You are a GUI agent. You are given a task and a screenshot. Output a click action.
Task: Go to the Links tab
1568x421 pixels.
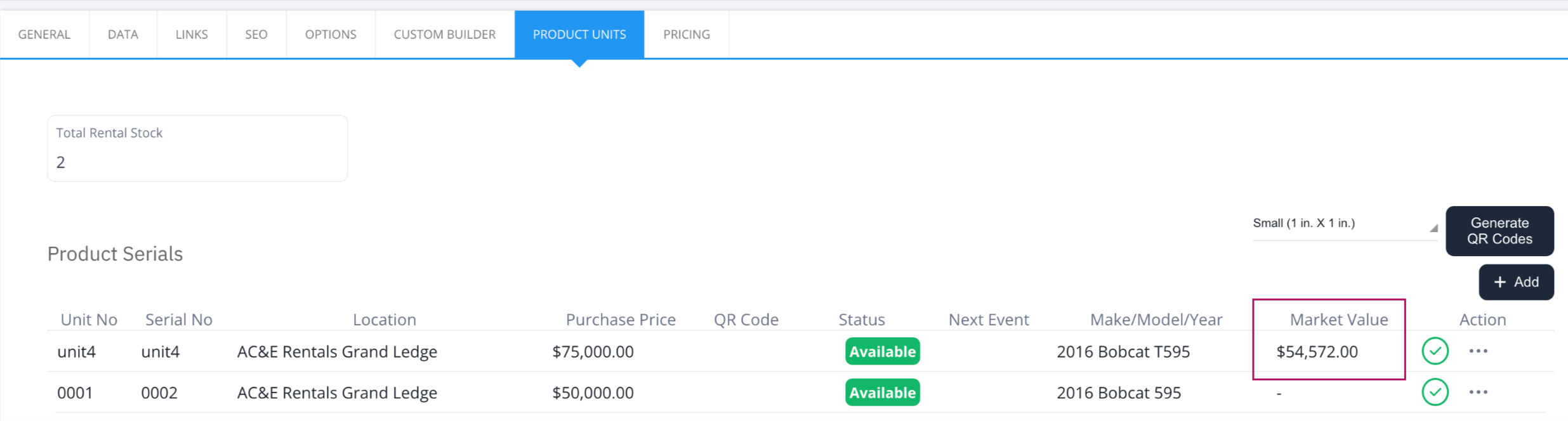click(192, 34)
